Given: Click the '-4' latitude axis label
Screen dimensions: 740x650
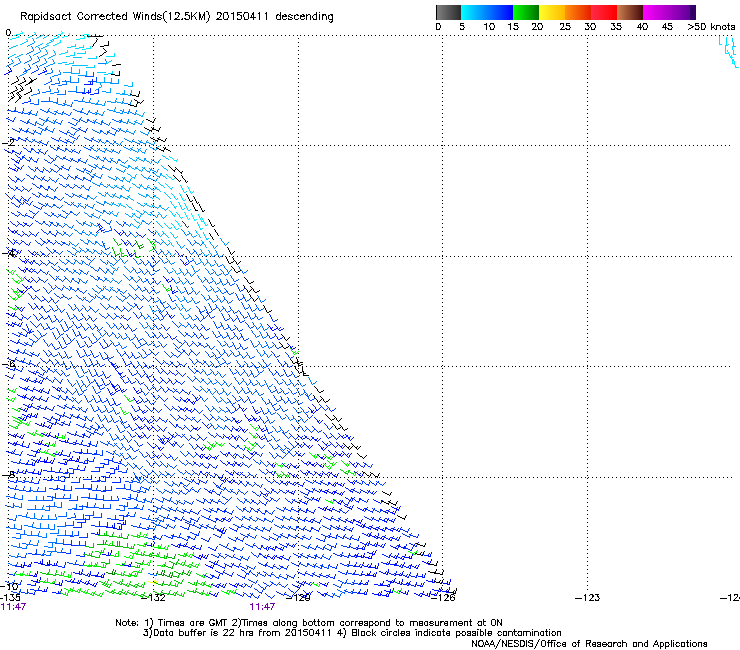Looking at the screenshot, I should [8, 253].
